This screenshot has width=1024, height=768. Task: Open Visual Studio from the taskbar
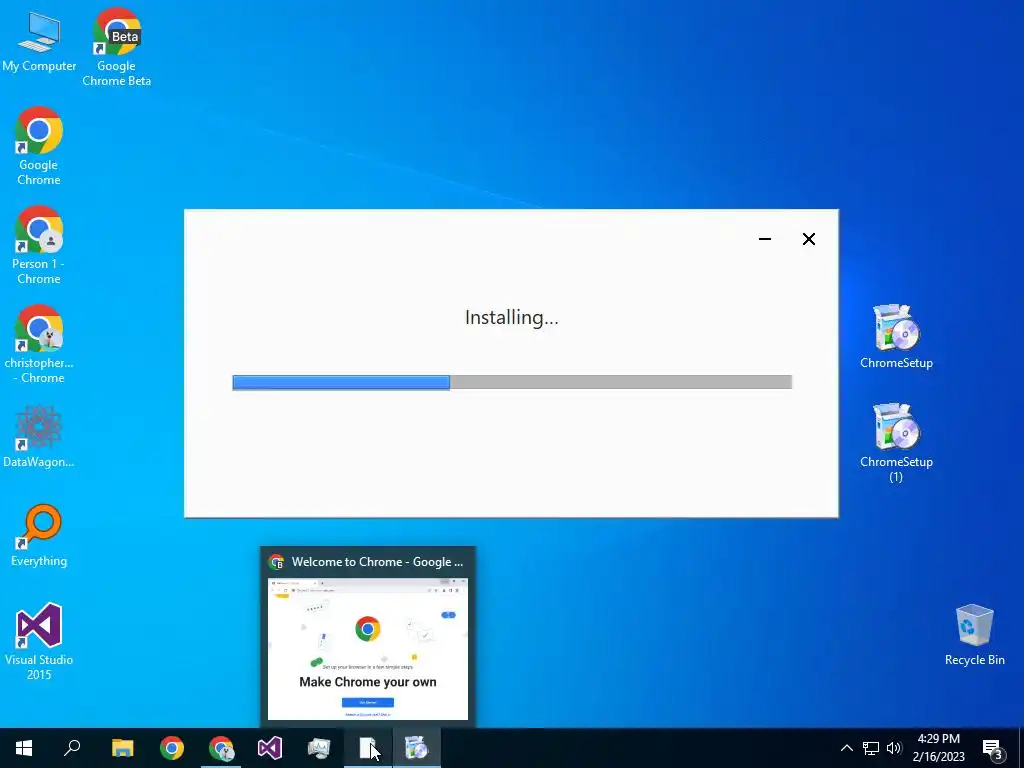click(270, 748)
